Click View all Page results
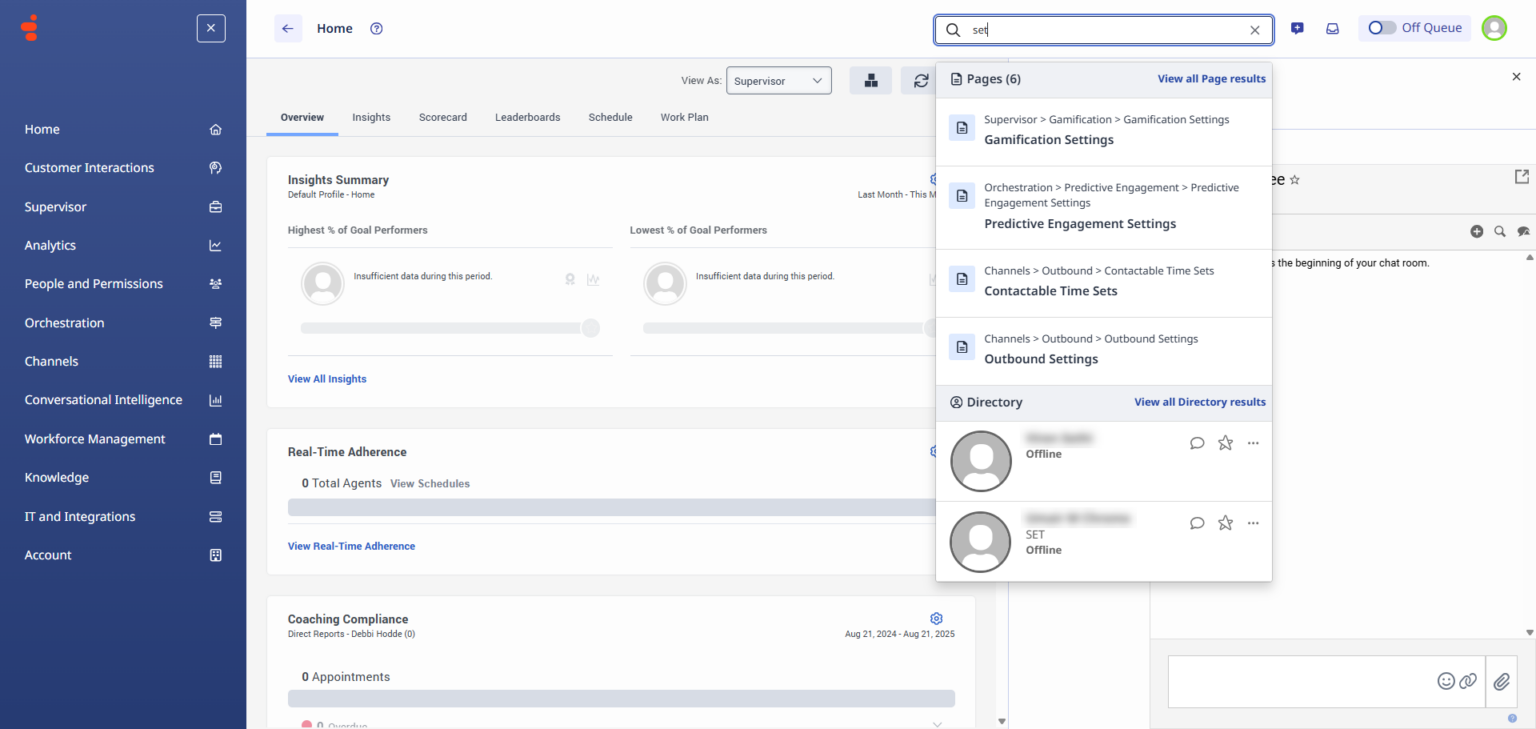 (1211, 78)
